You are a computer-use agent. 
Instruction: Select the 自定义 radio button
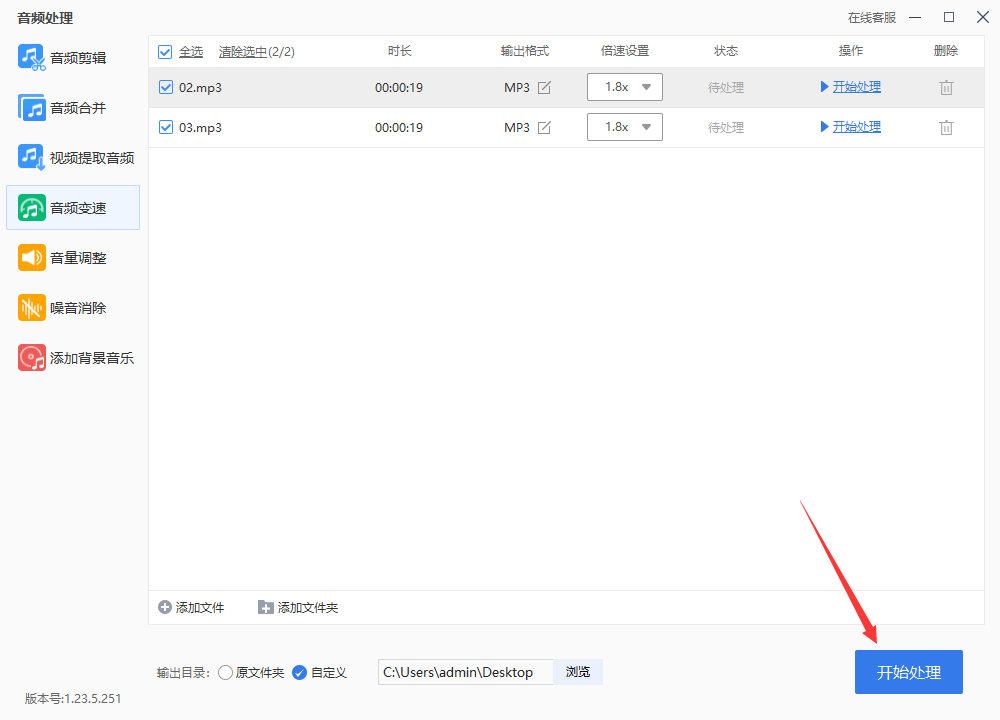click(299, 672)
